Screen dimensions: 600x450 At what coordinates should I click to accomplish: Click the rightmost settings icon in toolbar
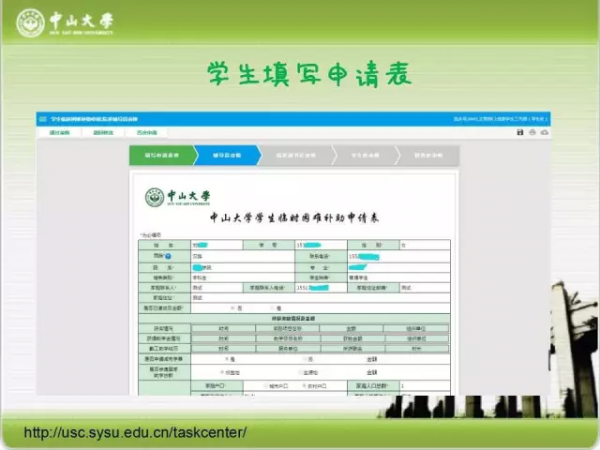pos(546,132)
